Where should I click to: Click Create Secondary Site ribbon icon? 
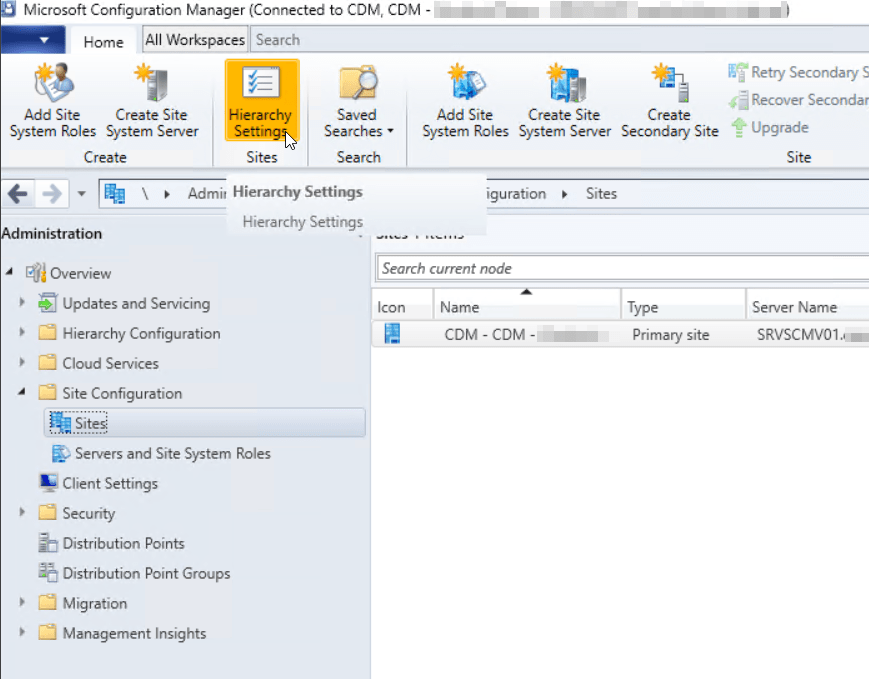coord(669,100)
